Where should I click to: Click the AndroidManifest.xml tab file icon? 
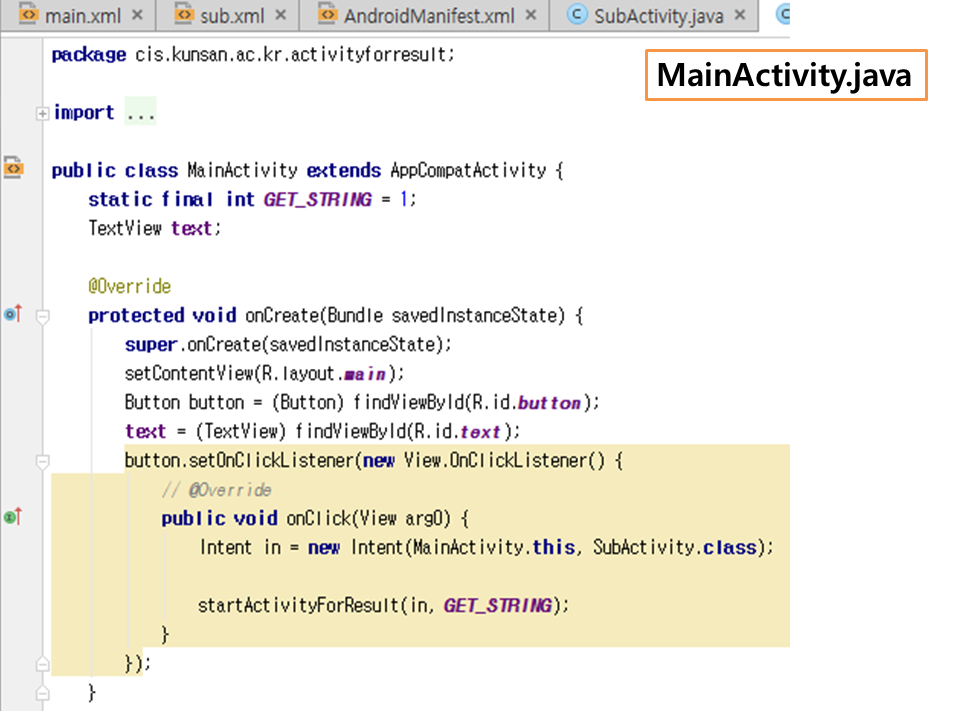click(327, 15)
